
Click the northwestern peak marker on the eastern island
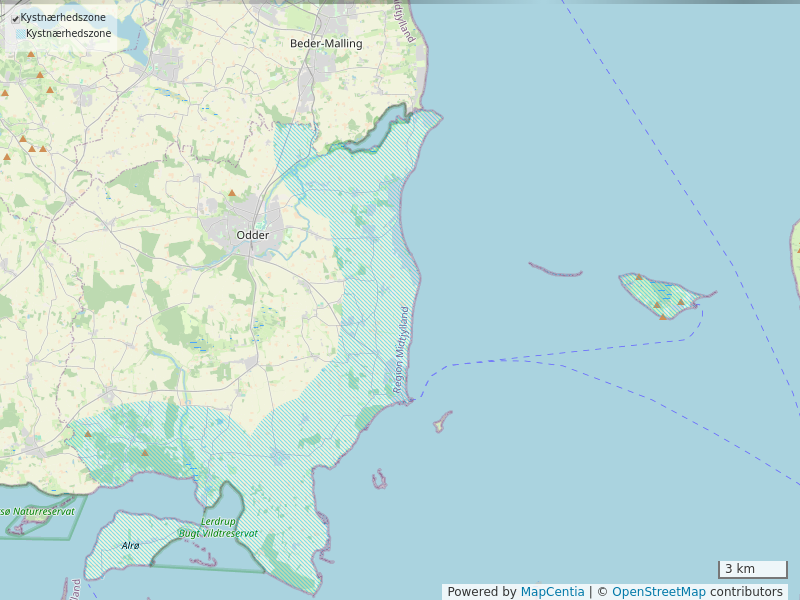(x=639, y=277)
